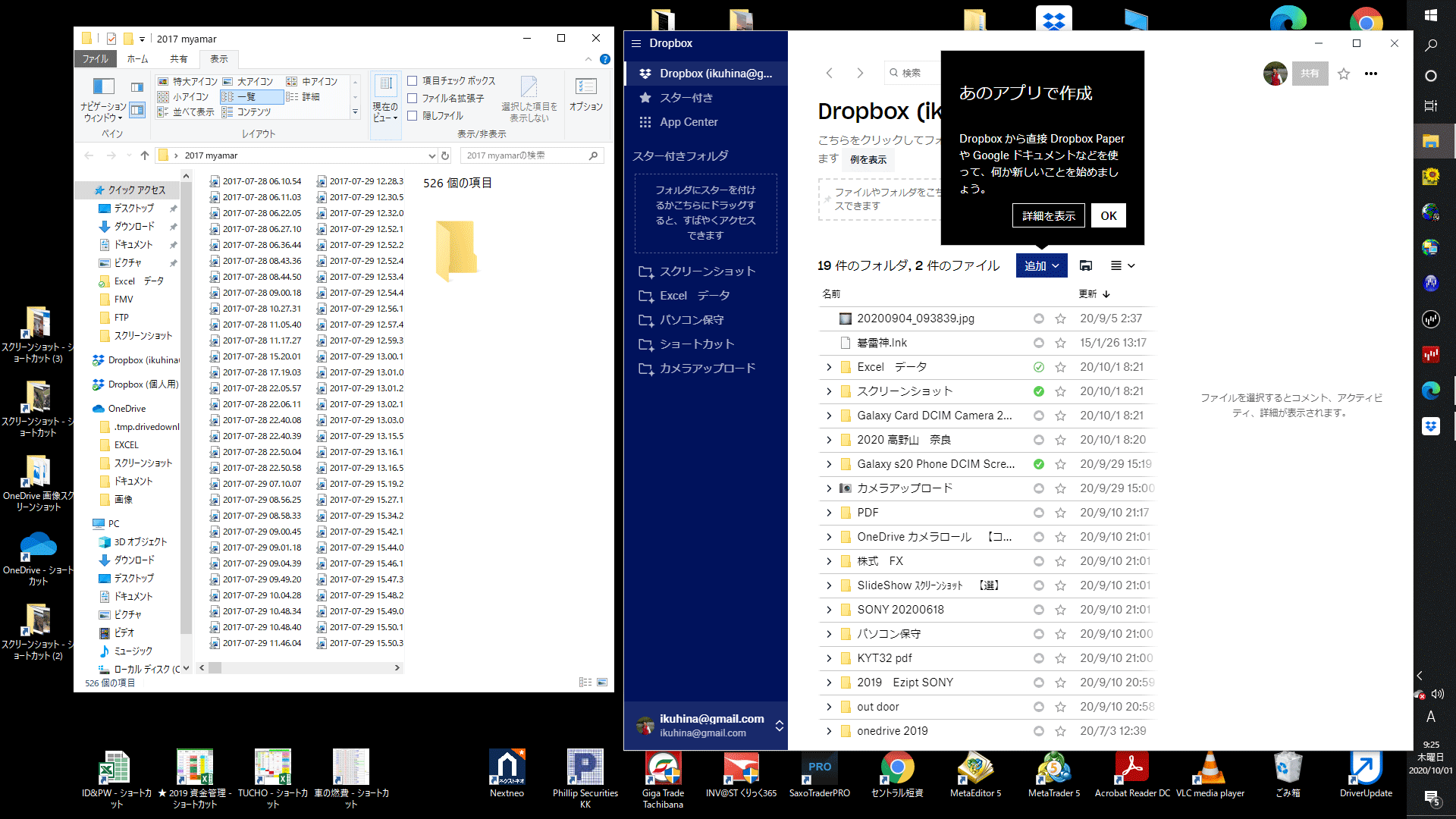Screen dimensions: 1456x819
Task: Open the list view options dropdown
Action: tap(1122, 265)
